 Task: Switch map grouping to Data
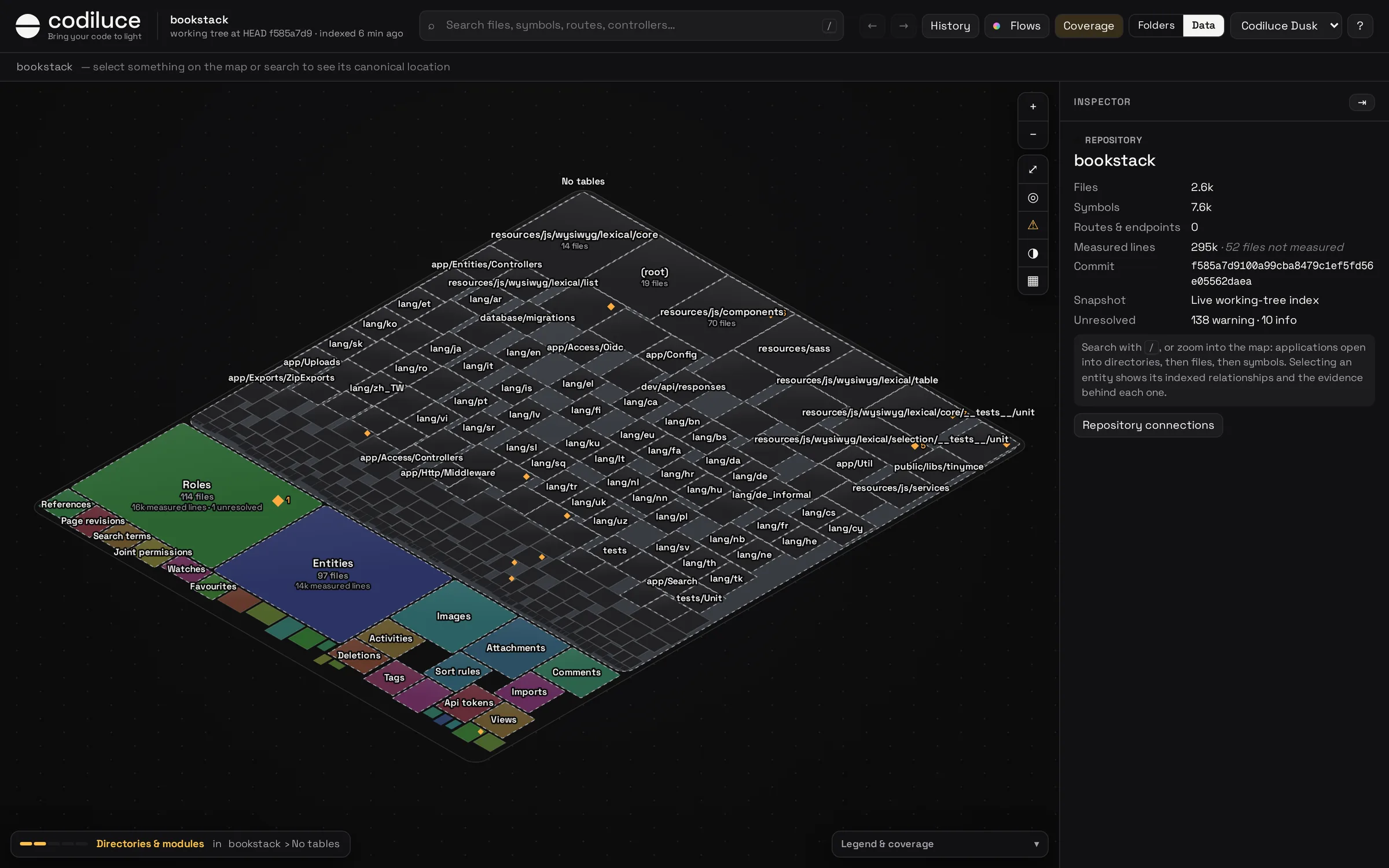tap(1203, 25)
